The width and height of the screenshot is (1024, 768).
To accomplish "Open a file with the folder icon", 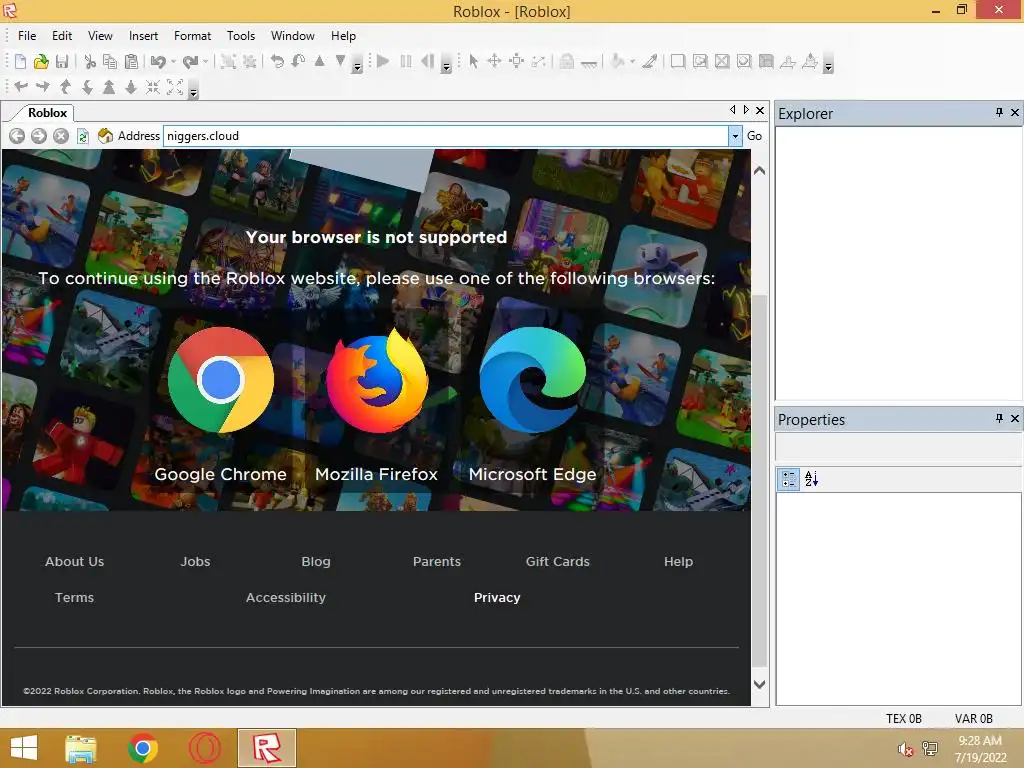I will (x=41, y=61).
